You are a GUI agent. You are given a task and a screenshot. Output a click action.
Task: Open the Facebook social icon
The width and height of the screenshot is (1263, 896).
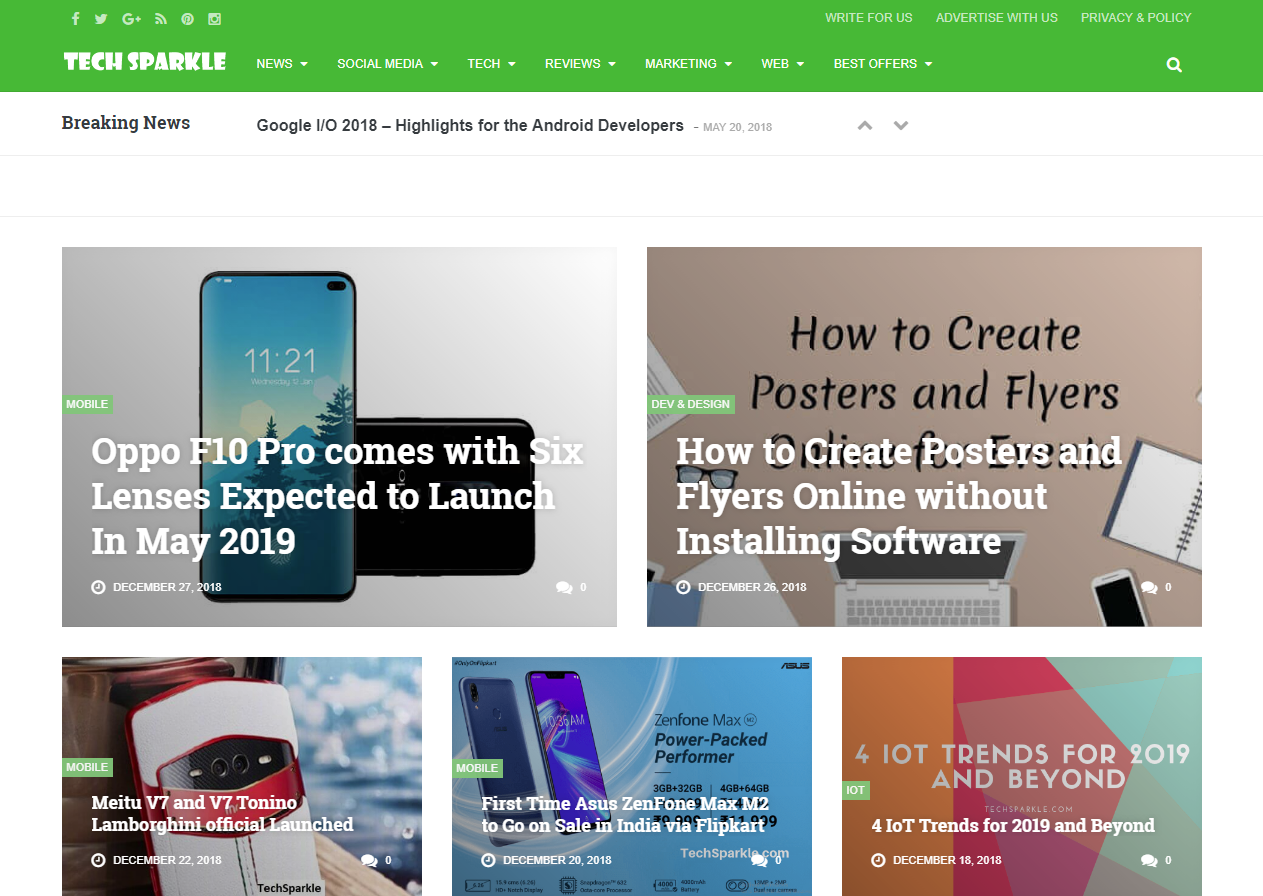pos(76,18)
